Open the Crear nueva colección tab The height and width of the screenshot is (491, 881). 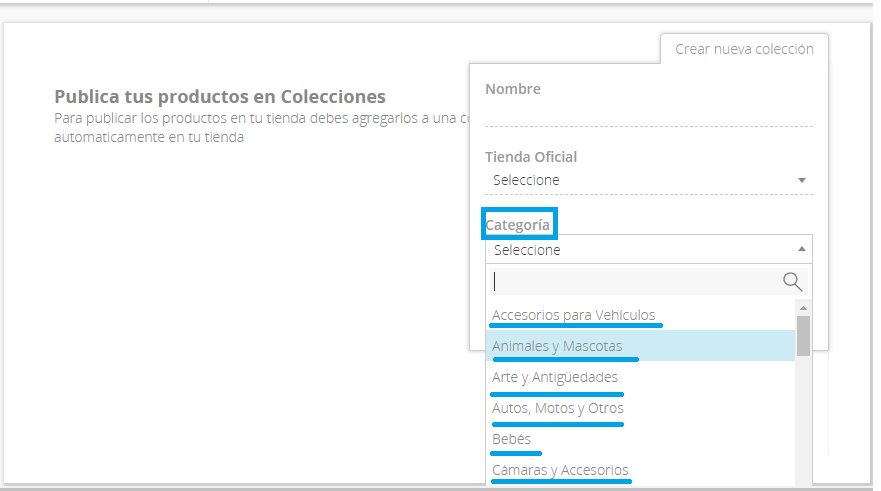pos(744,49)
